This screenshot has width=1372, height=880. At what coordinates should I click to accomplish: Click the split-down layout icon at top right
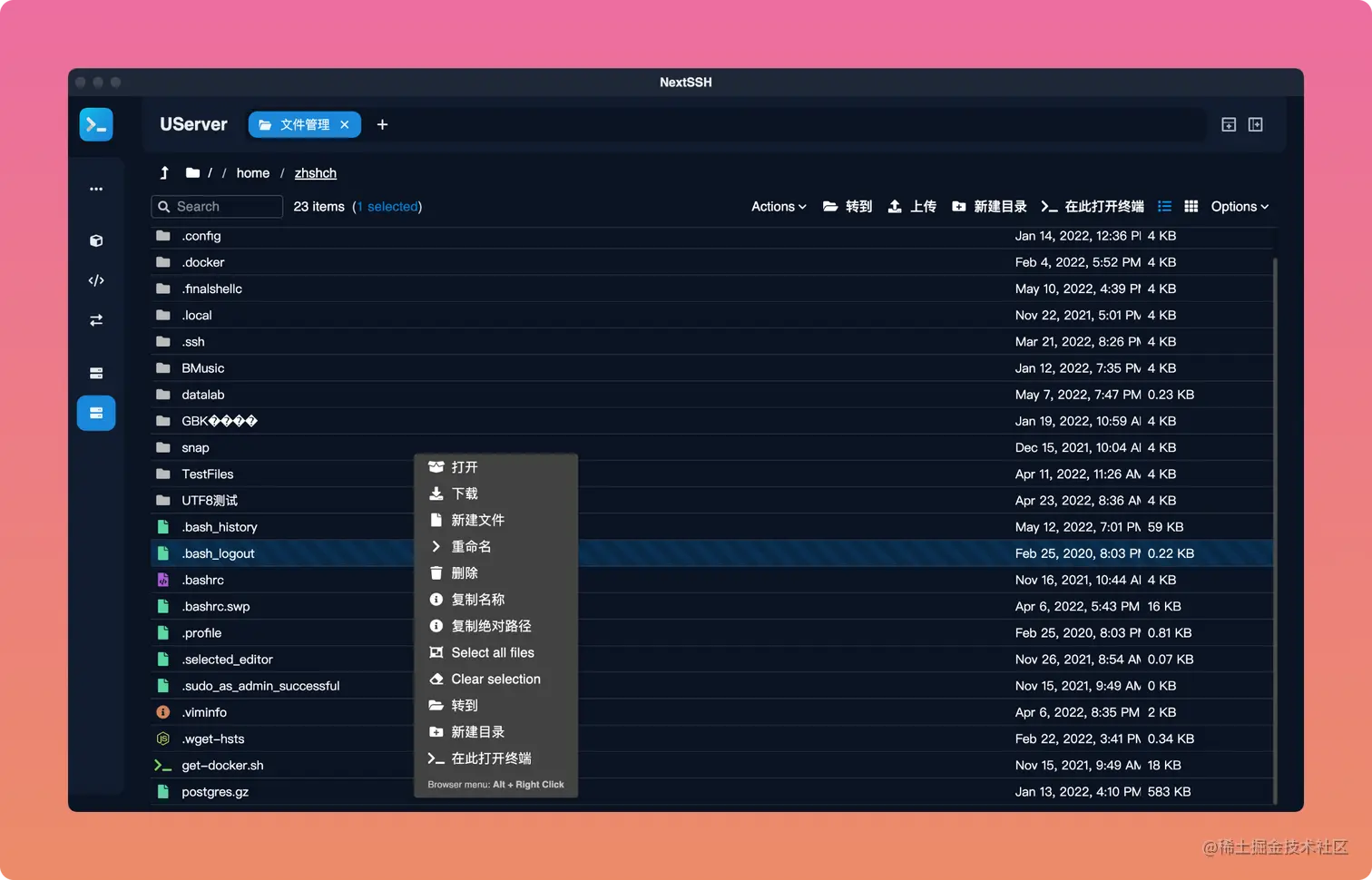(1229, 124)
